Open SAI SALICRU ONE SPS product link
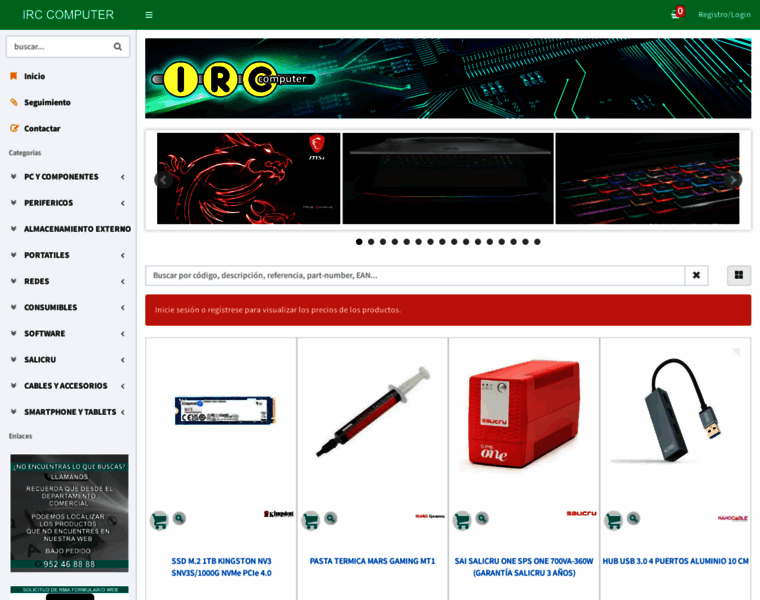The width and height of the screenshot is (760, 600). (524, 567)
